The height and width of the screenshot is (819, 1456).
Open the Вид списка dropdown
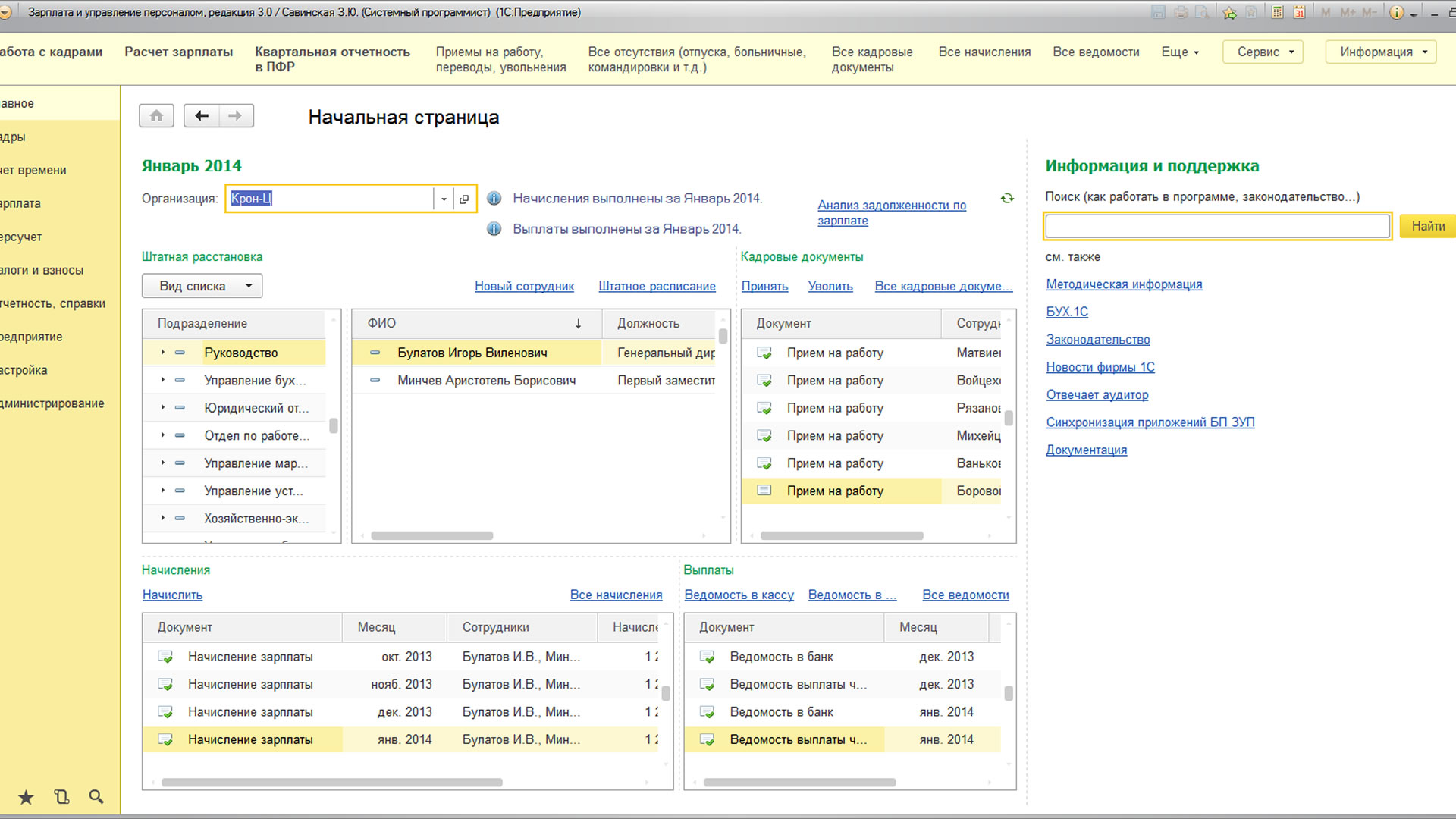[202, 286]
